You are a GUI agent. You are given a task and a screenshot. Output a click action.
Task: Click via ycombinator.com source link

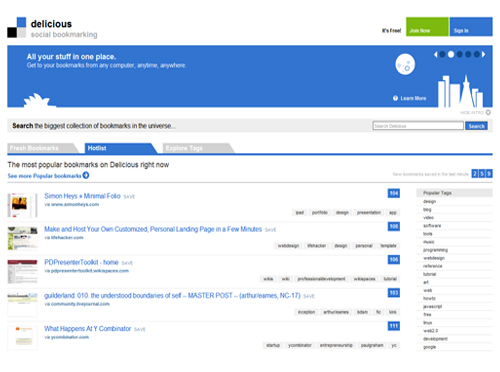click(67, 337)
